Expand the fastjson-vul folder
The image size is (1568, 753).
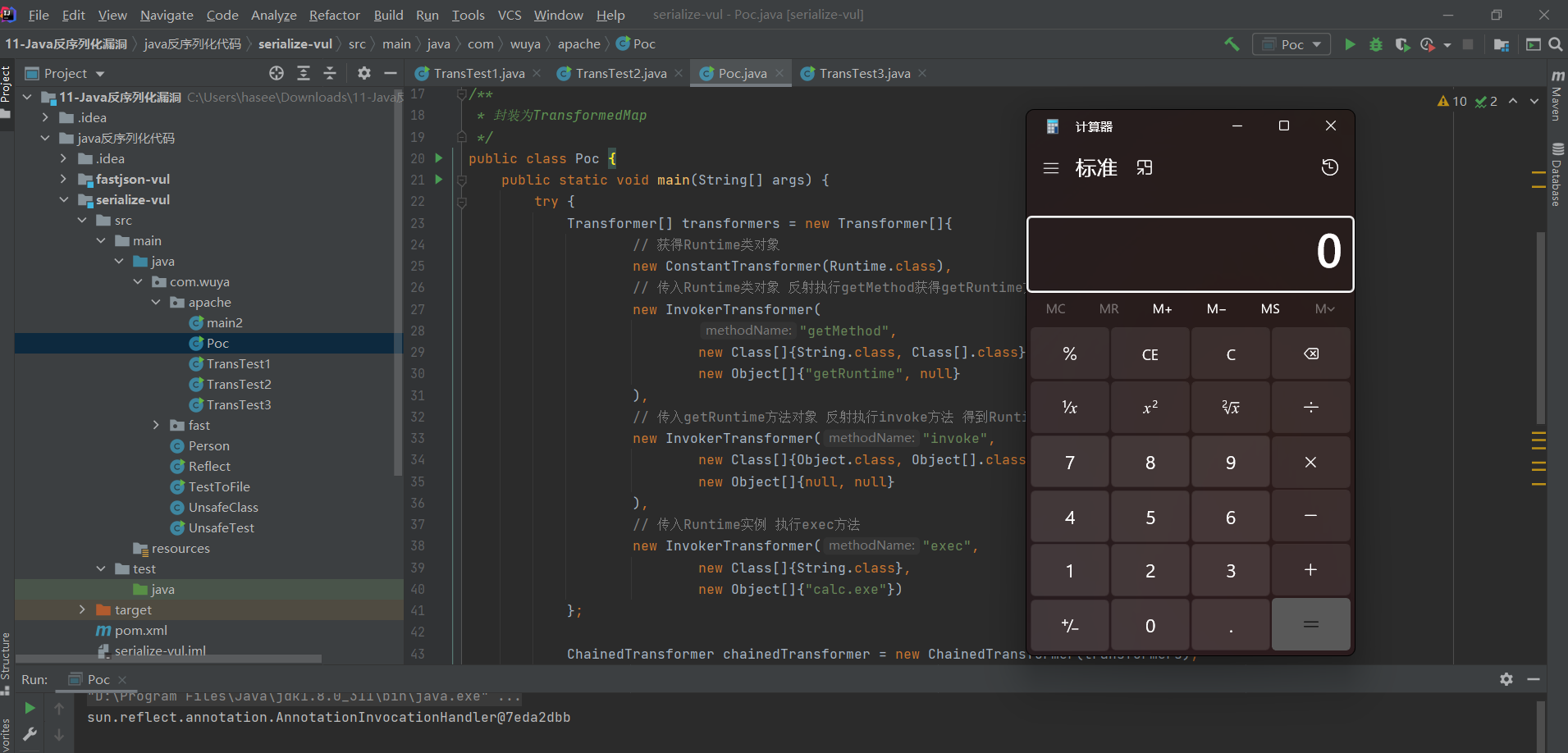(64, 179)
